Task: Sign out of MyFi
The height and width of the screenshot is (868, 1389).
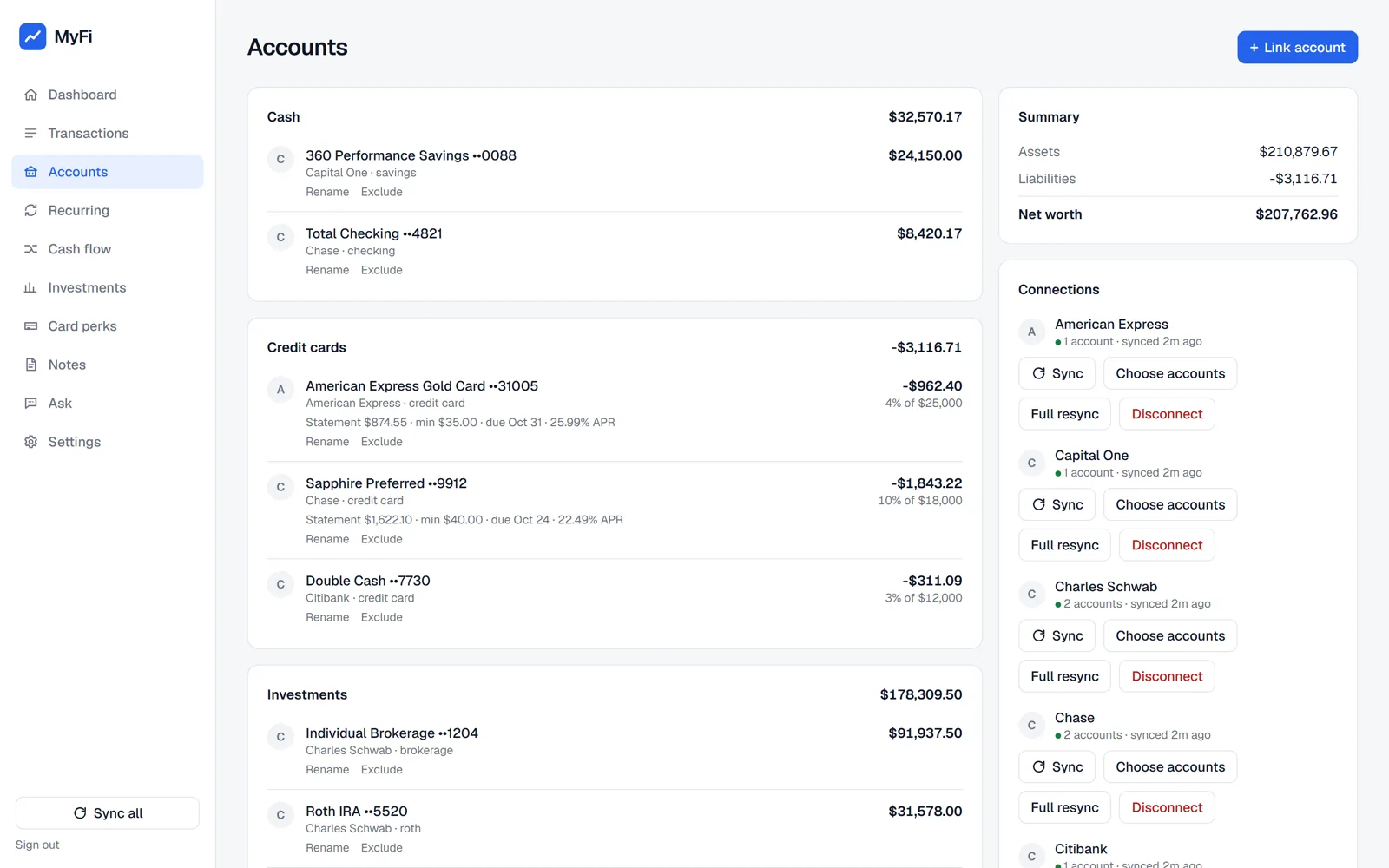Action: tap(37, 845)
